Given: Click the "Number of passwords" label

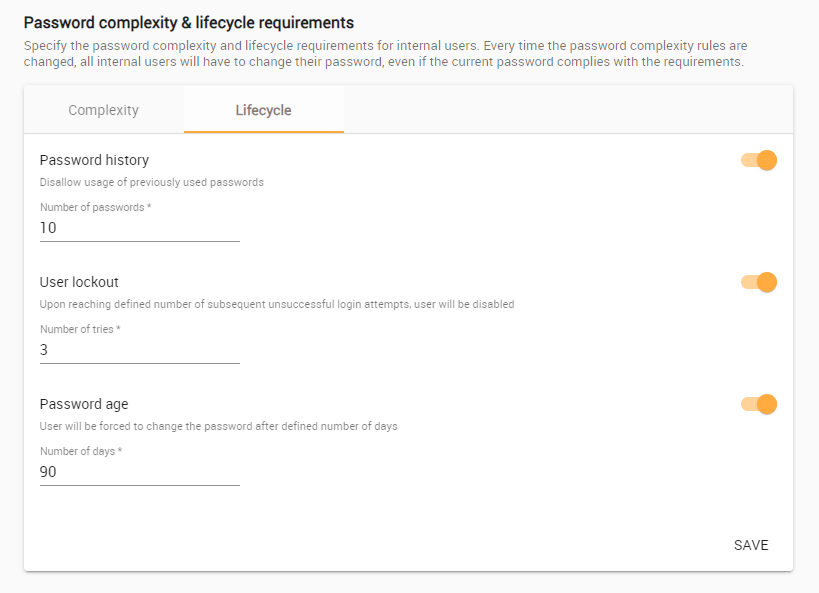Looking at the screenshot, I should coord(95,207).
